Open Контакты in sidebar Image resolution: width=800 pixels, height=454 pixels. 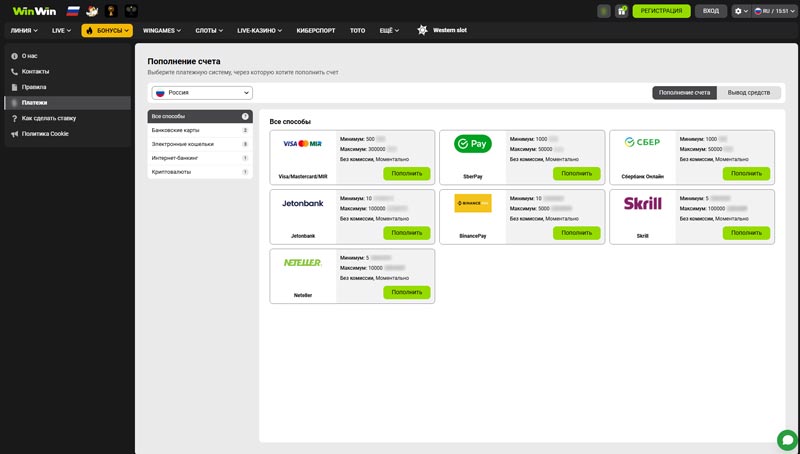click(67, 72)
